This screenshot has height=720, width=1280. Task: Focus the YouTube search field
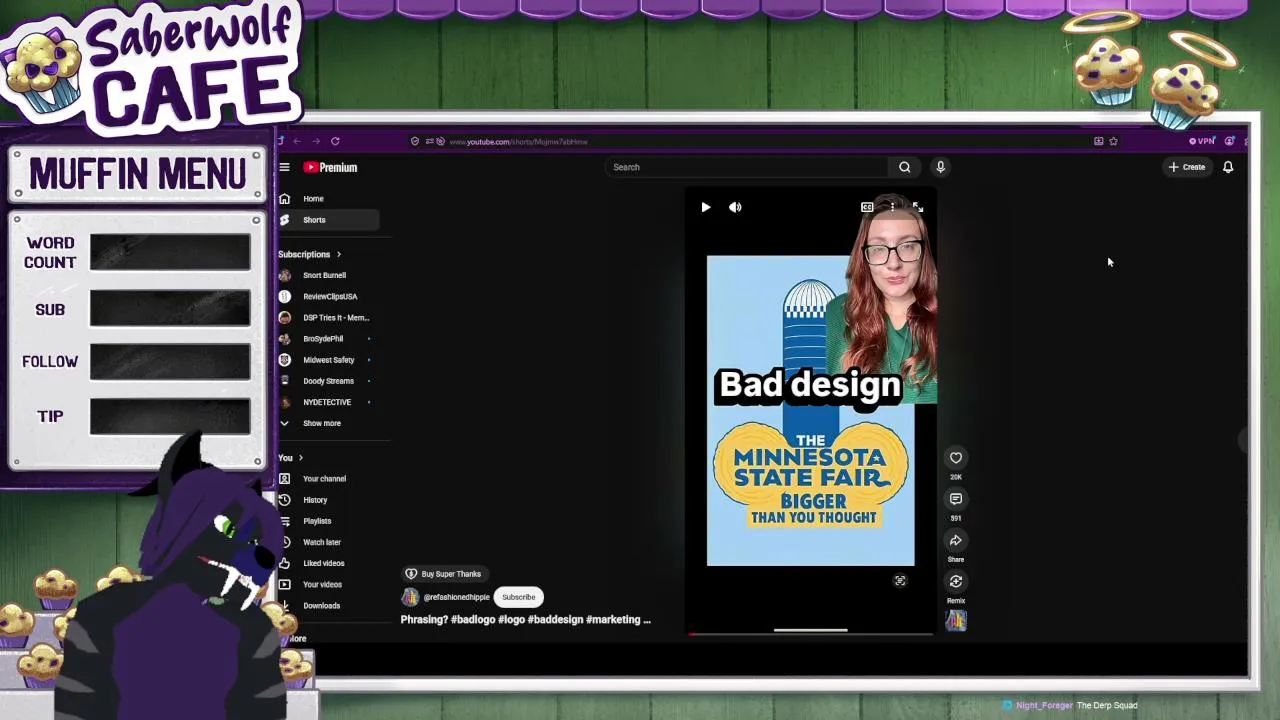coord(747,167)
